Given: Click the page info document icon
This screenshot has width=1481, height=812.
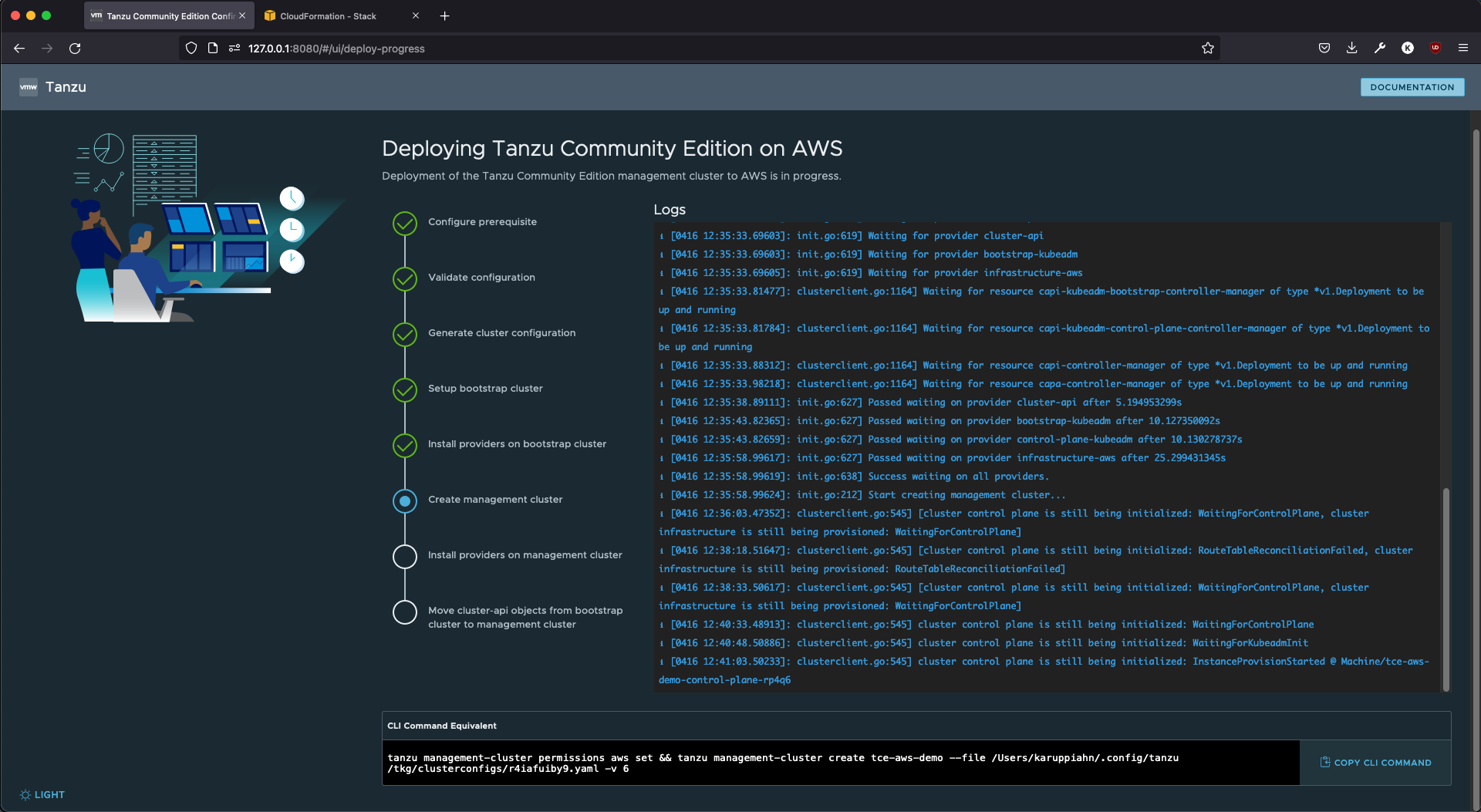Looking at the screenshot, I should (x=213, y=48).
